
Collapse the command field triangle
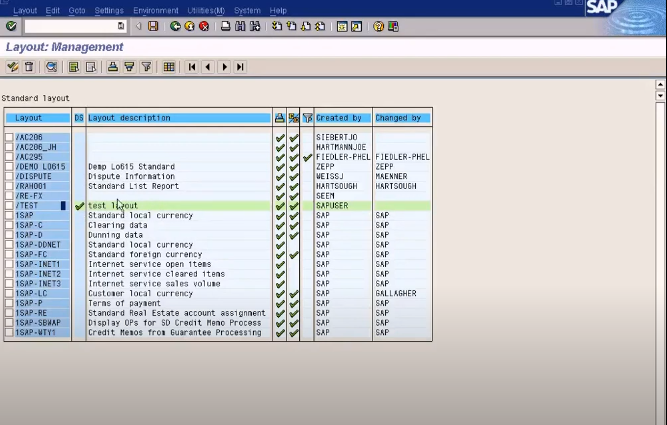(138, 26)
